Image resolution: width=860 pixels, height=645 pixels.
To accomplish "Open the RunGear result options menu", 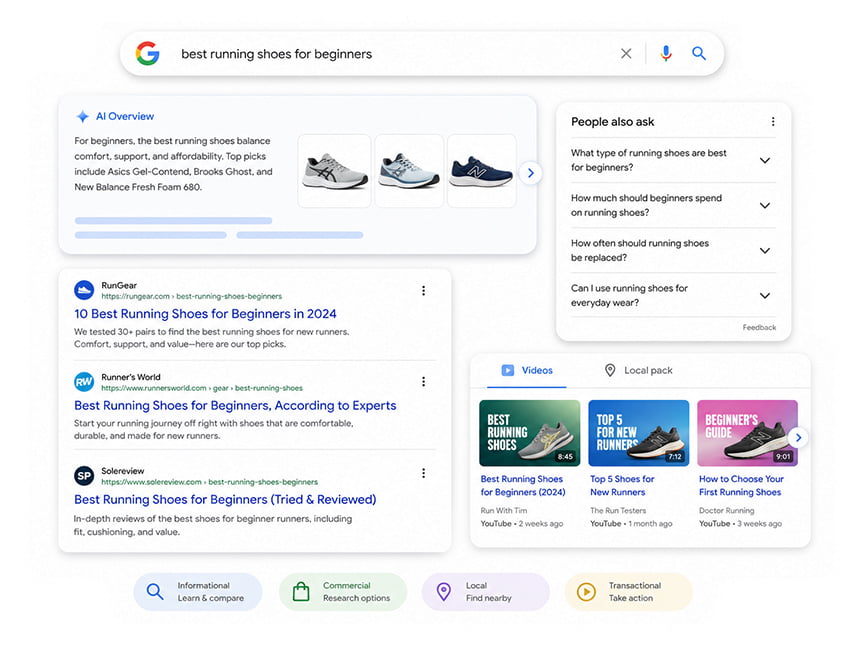I will click(x=423, y=291).
